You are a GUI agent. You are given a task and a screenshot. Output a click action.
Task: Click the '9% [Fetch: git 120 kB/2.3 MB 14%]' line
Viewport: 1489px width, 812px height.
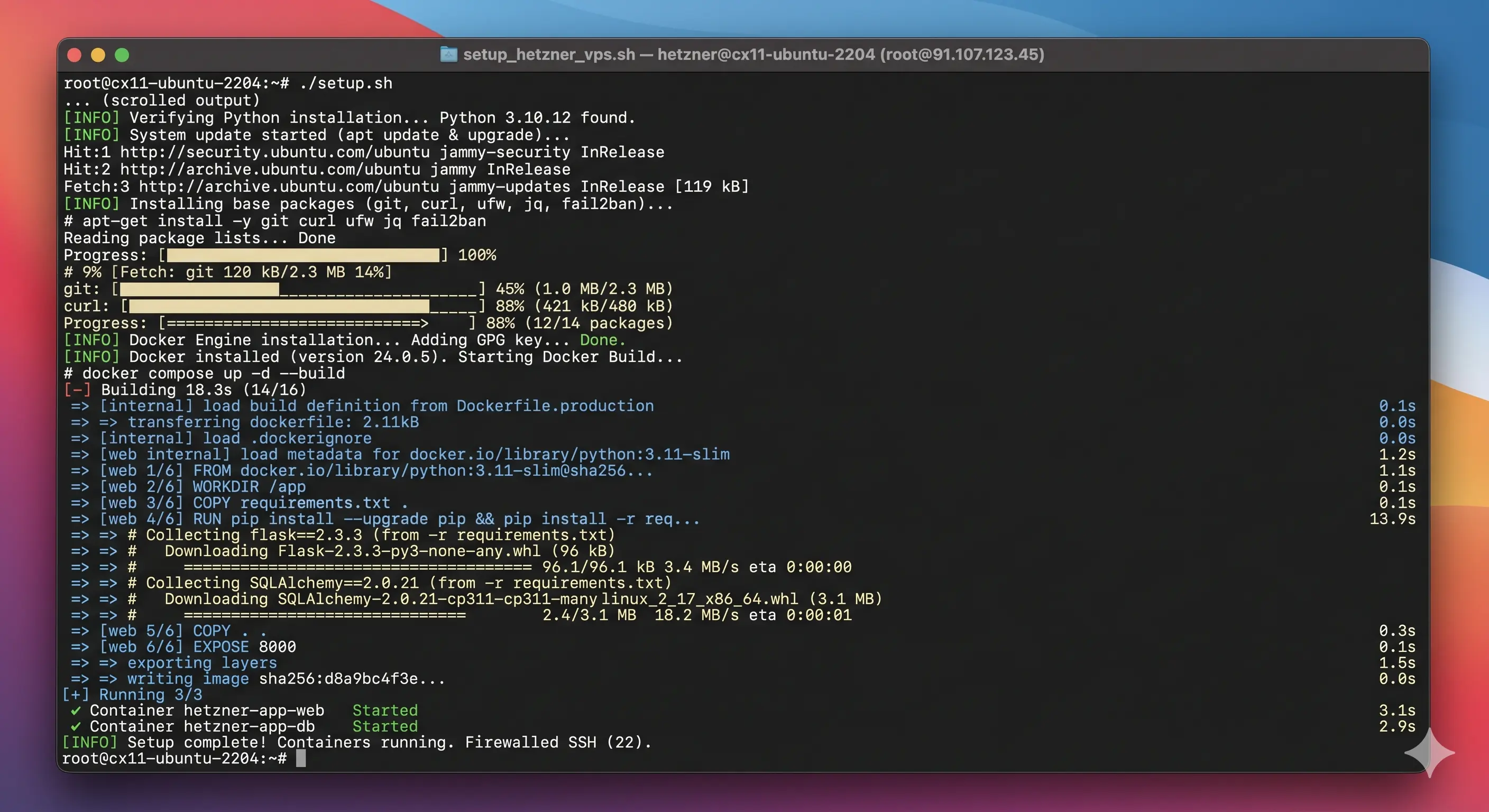(228, 272)
